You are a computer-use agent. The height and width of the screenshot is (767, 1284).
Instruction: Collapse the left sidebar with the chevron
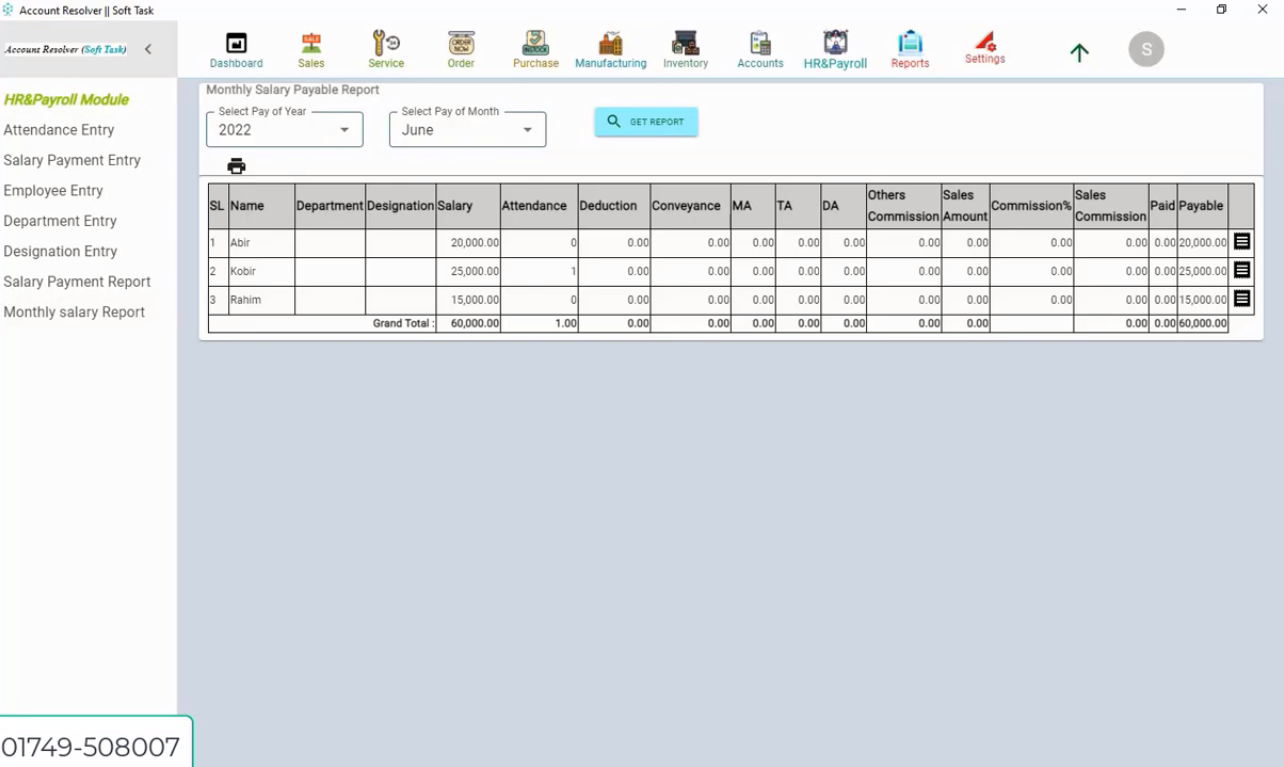(149, 48)
